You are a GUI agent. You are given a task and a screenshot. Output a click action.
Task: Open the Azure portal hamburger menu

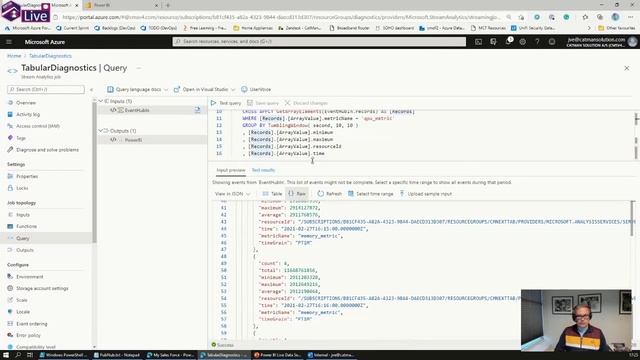9,42
